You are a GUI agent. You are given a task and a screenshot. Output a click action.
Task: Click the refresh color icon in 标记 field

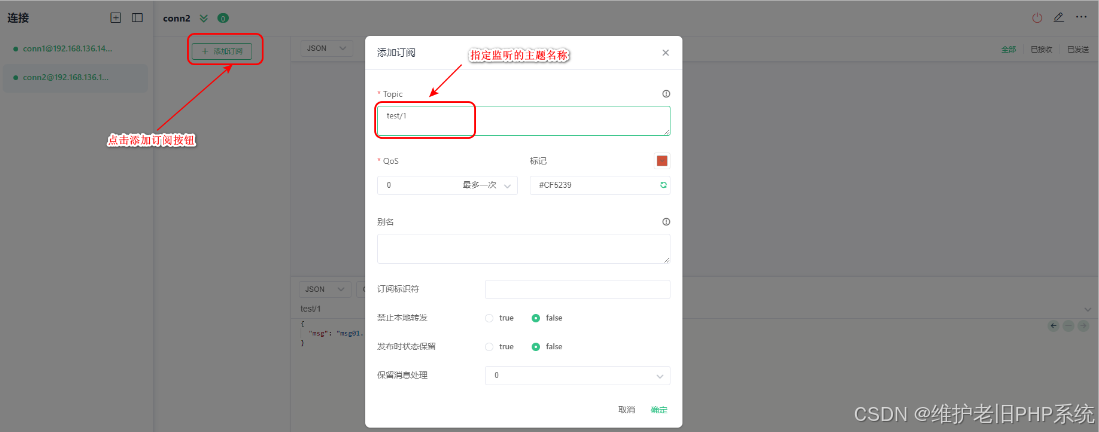point(663,185)
